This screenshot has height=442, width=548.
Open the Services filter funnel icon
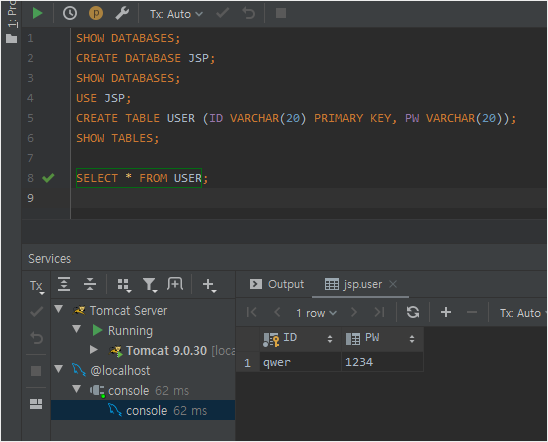tap(150, 285)
